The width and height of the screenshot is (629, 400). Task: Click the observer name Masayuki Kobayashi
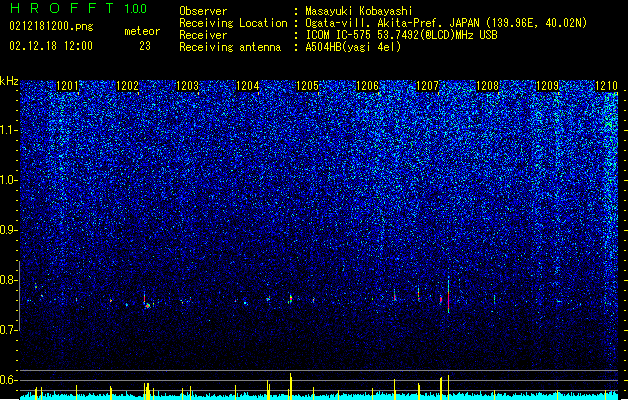click(x=359, y=11)
